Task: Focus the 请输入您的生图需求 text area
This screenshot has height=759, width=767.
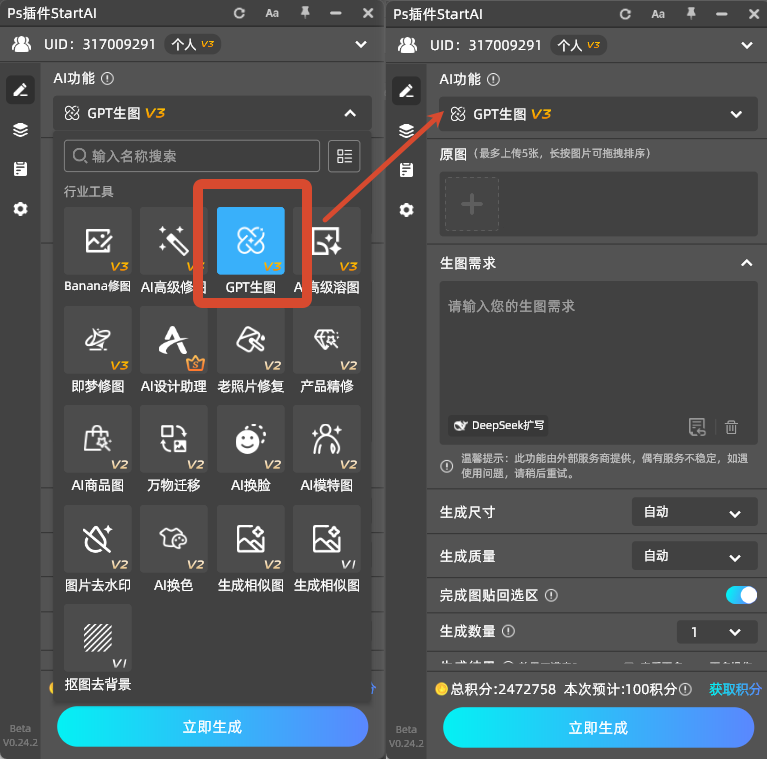Action: (599, 363)
